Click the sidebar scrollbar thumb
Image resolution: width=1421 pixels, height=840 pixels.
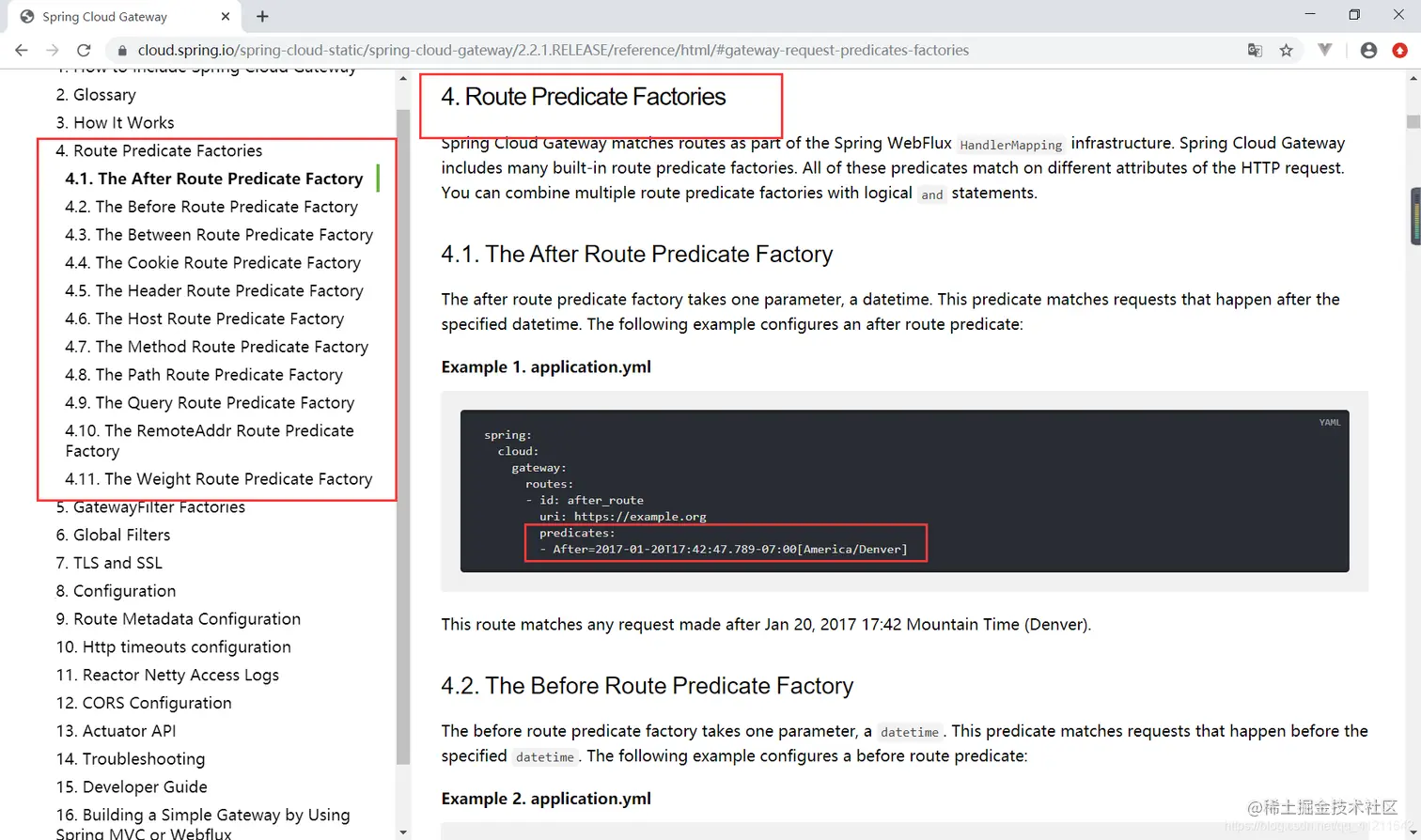pyautogui.click(x=403, y=437)
